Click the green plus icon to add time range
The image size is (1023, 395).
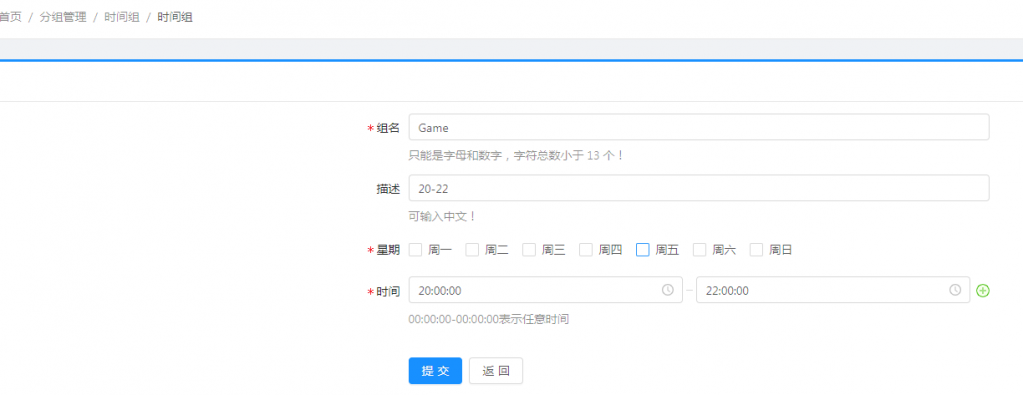pyautogui.click(x=983, y=290)
